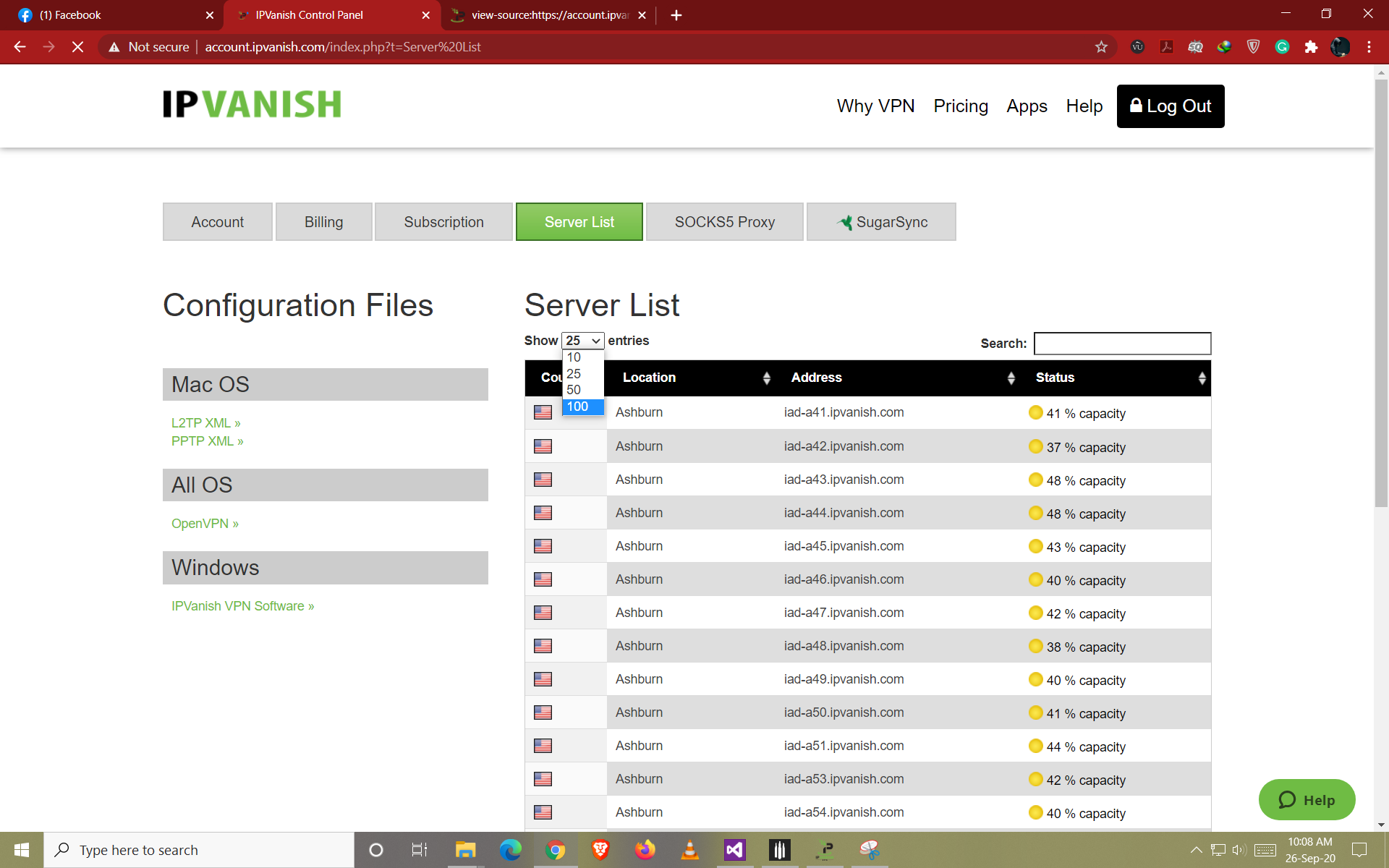Switch to the Account tab

point(217,222)
